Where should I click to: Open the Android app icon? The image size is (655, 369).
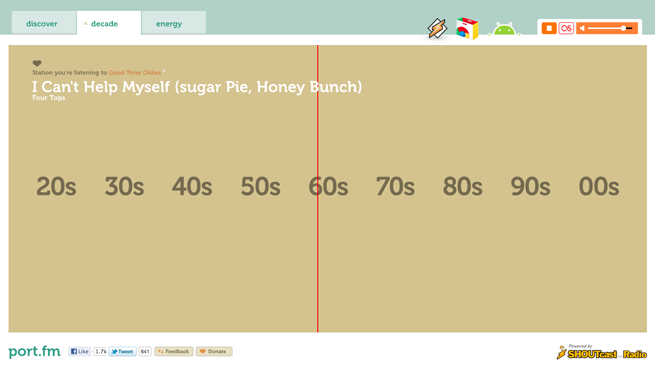(x=504, y=29)
